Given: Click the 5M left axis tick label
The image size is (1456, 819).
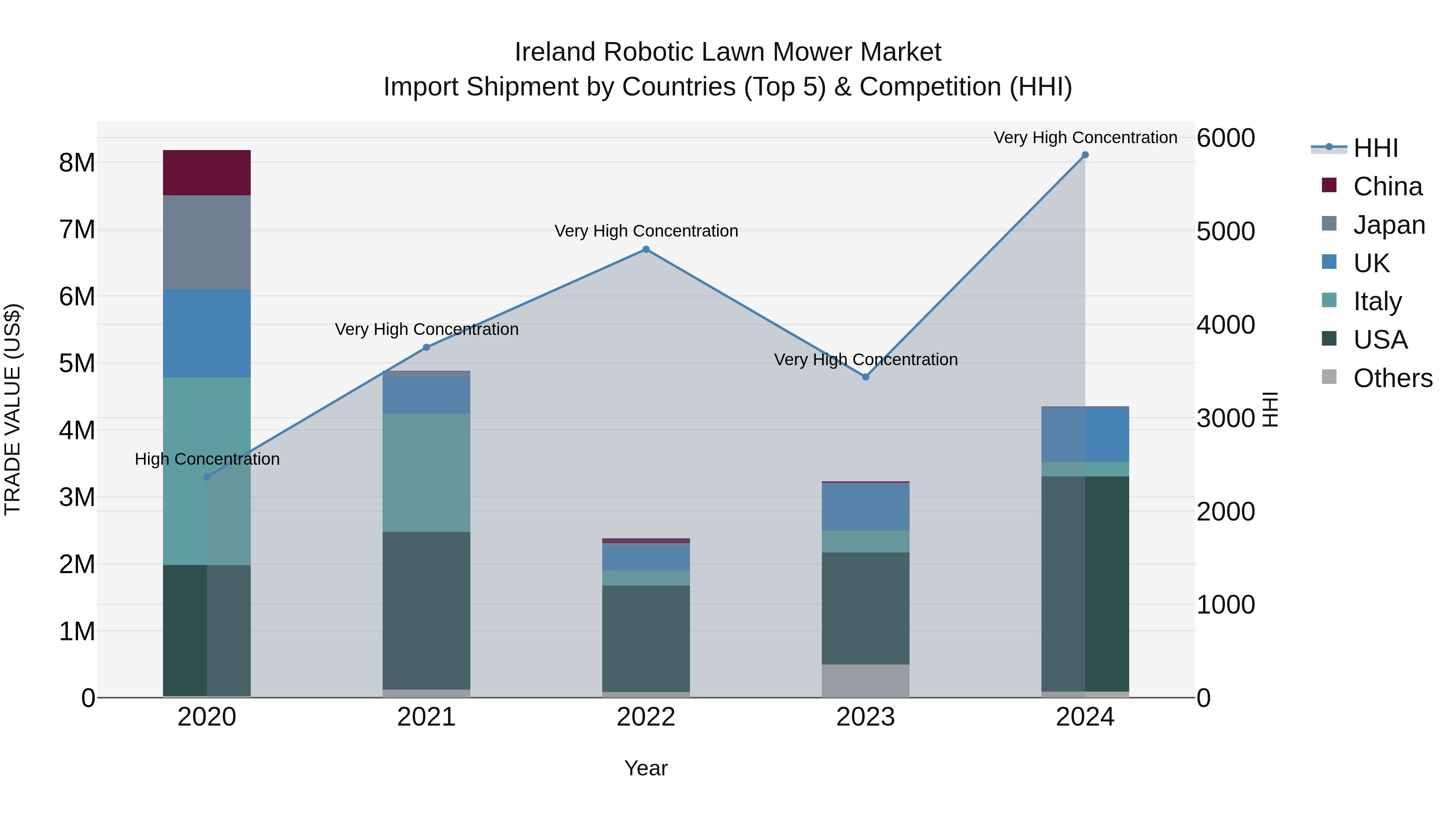Looking at the screenshot, I should pyautogui.click(x=77, y=364).
